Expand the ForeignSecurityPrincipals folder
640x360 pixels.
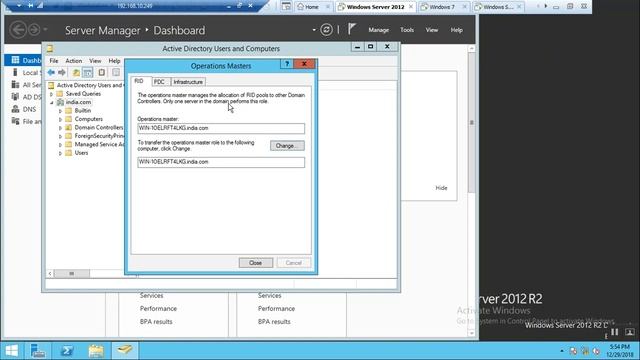coord(60,136)
